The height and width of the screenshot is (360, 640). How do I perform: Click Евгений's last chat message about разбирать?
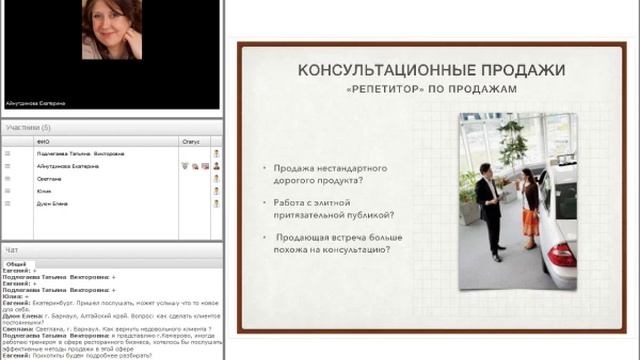point(77,356)
